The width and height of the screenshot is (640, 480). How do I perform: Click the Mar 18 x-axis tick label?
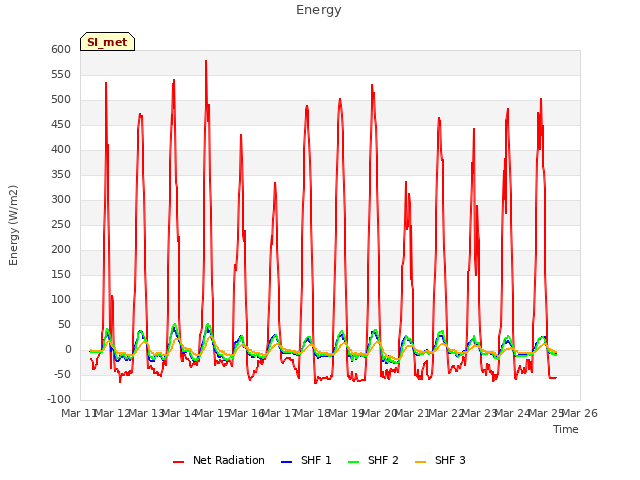(x=313, y=413)
